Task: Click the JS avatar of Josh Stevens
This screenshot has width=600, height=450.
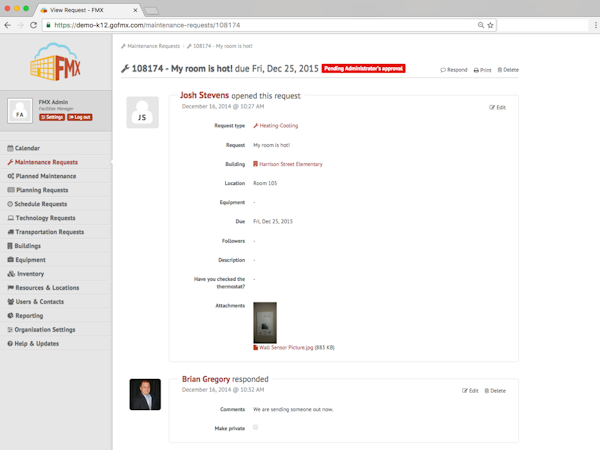Action: click(x=142, y=112)
